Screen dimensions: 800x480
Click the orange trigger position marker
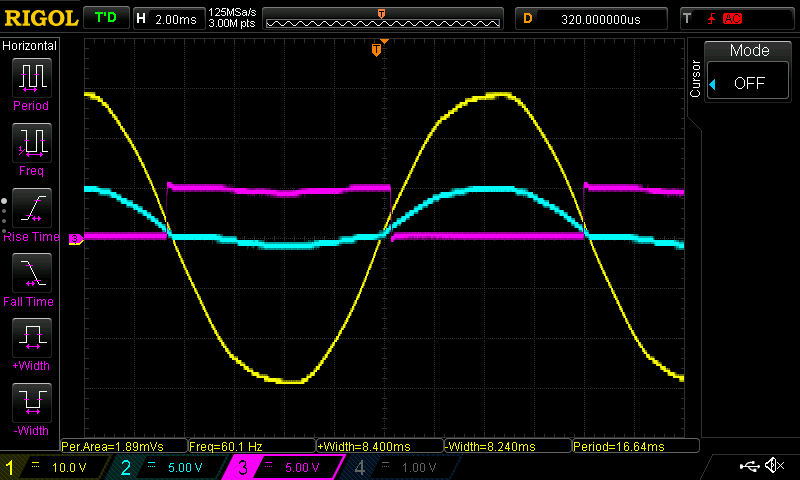click(x=377, y=49)
